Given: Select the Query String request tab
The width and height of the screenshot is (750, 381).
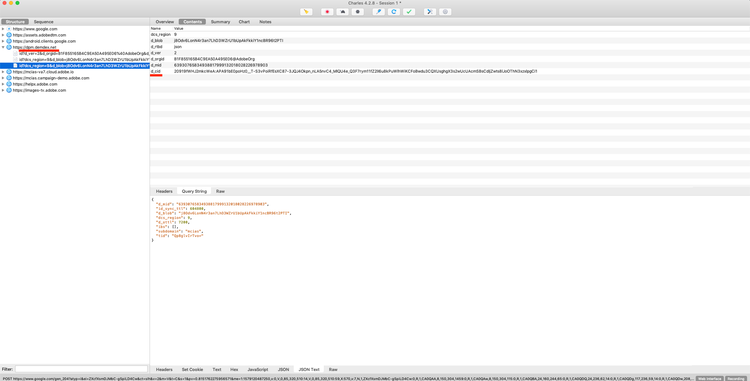Looking at the screenshot, I should click(194, 191).
